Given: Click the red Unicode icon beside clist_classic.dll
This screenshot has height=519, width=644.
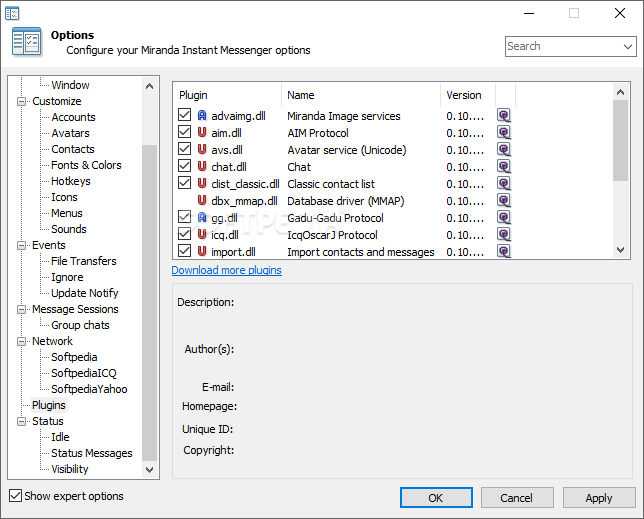Looking at the screenshot, I should click(202, 183).
